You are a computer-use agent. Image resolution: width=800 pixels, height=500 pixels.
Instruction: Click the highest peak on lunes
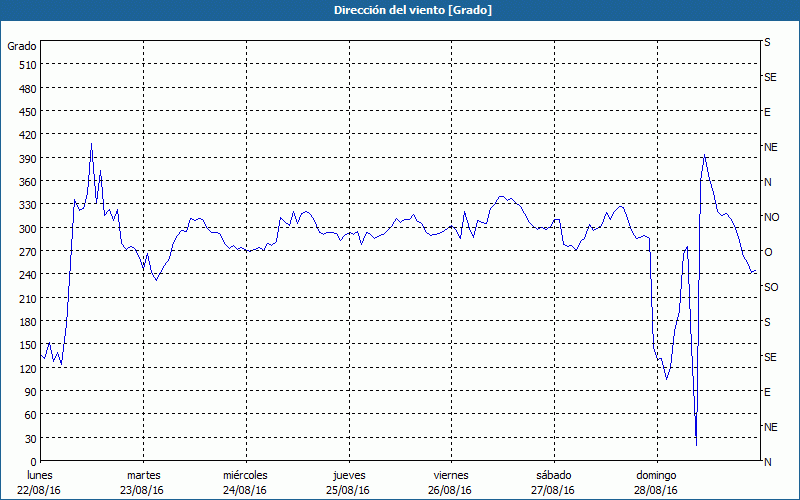[x=91, y=144]
